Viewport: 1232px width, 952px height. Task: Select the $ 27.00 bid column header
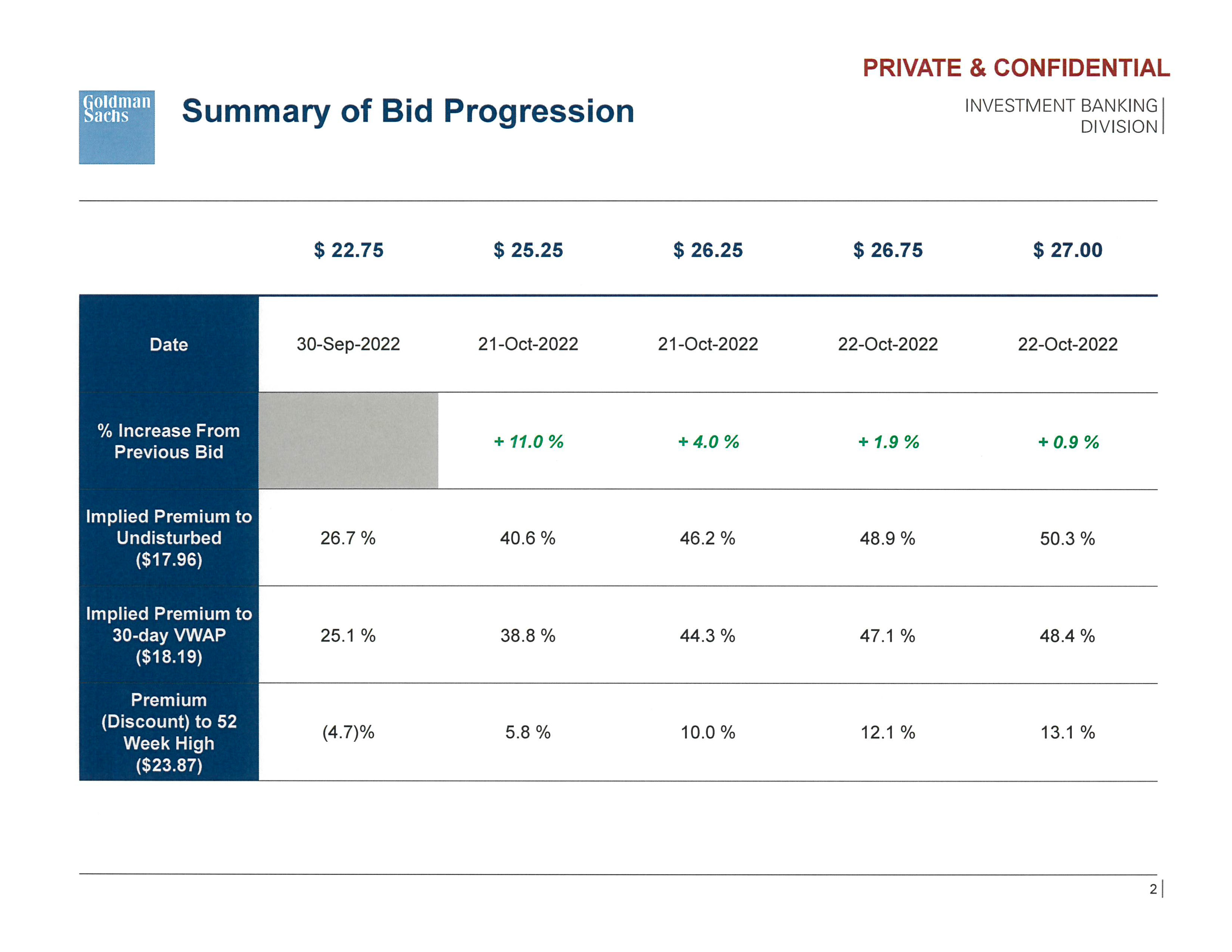[1067, 250]
